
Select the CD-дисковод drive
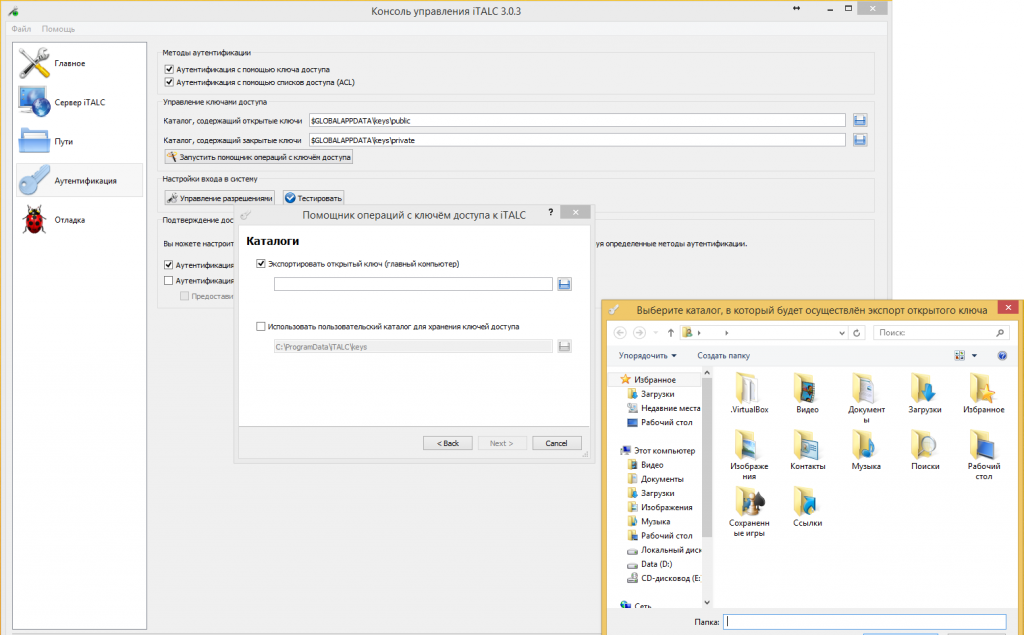(x=664, y=578)
